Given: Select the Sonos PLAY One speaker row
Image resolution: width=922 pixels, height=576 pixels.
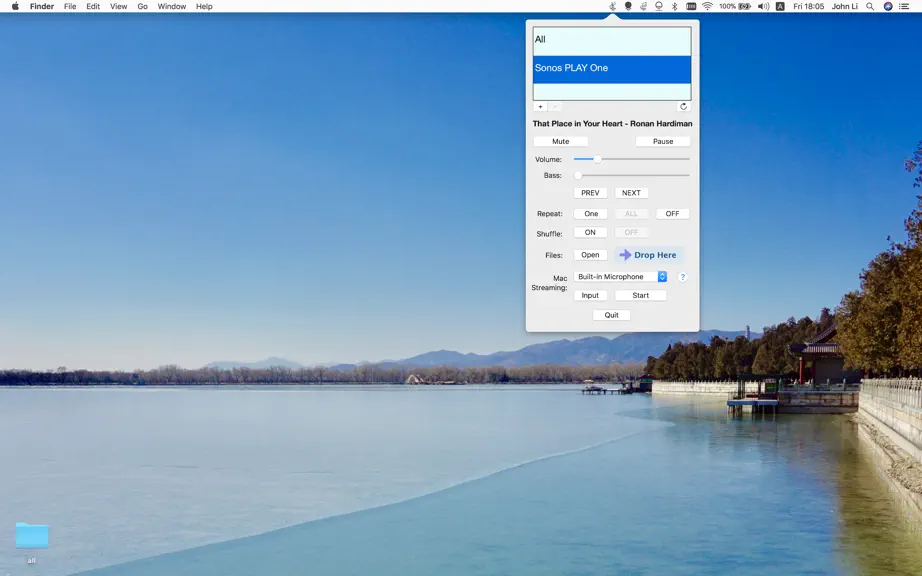Looking at the screenshot, I should point(612,69).
